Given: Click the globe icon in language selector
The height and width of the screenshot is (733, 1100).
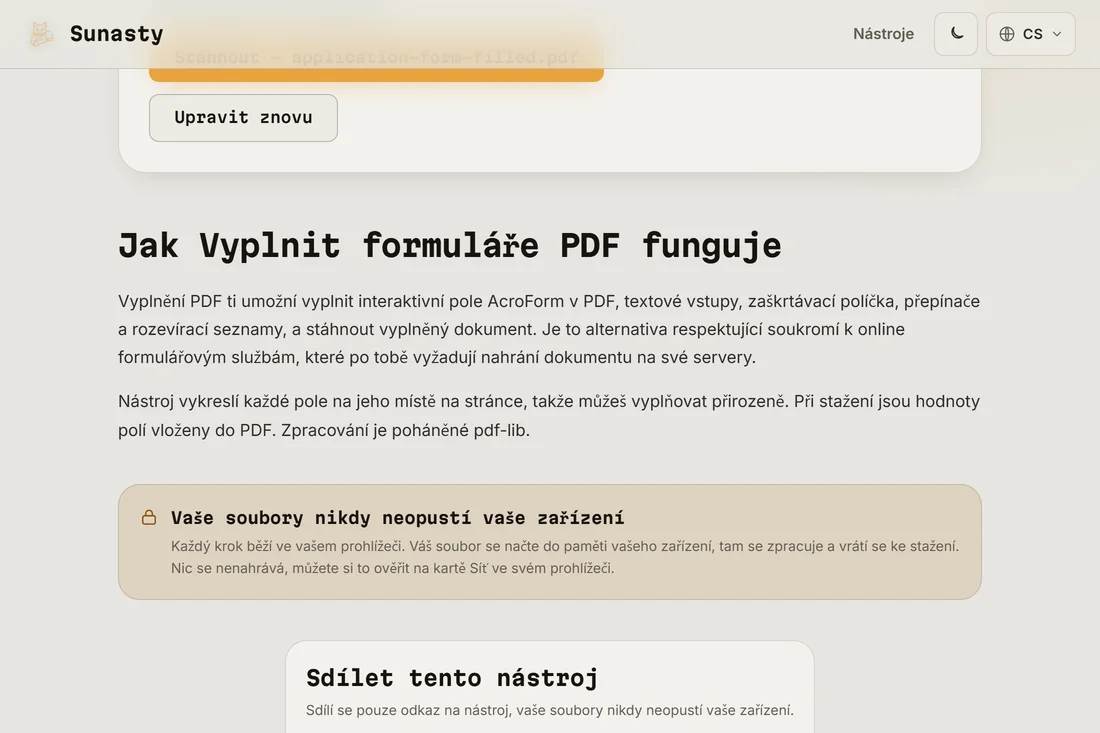Looking at the screenshot, I should 1007,34.
